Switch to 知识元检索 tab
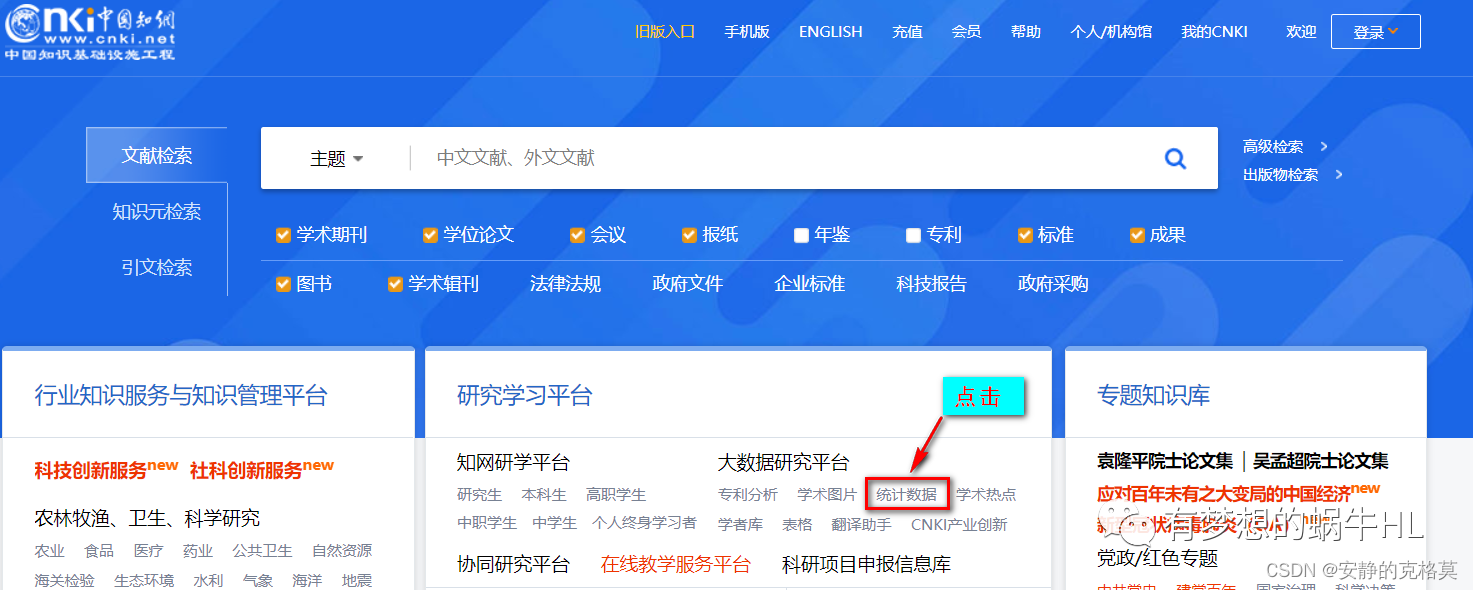 [157, 211]
